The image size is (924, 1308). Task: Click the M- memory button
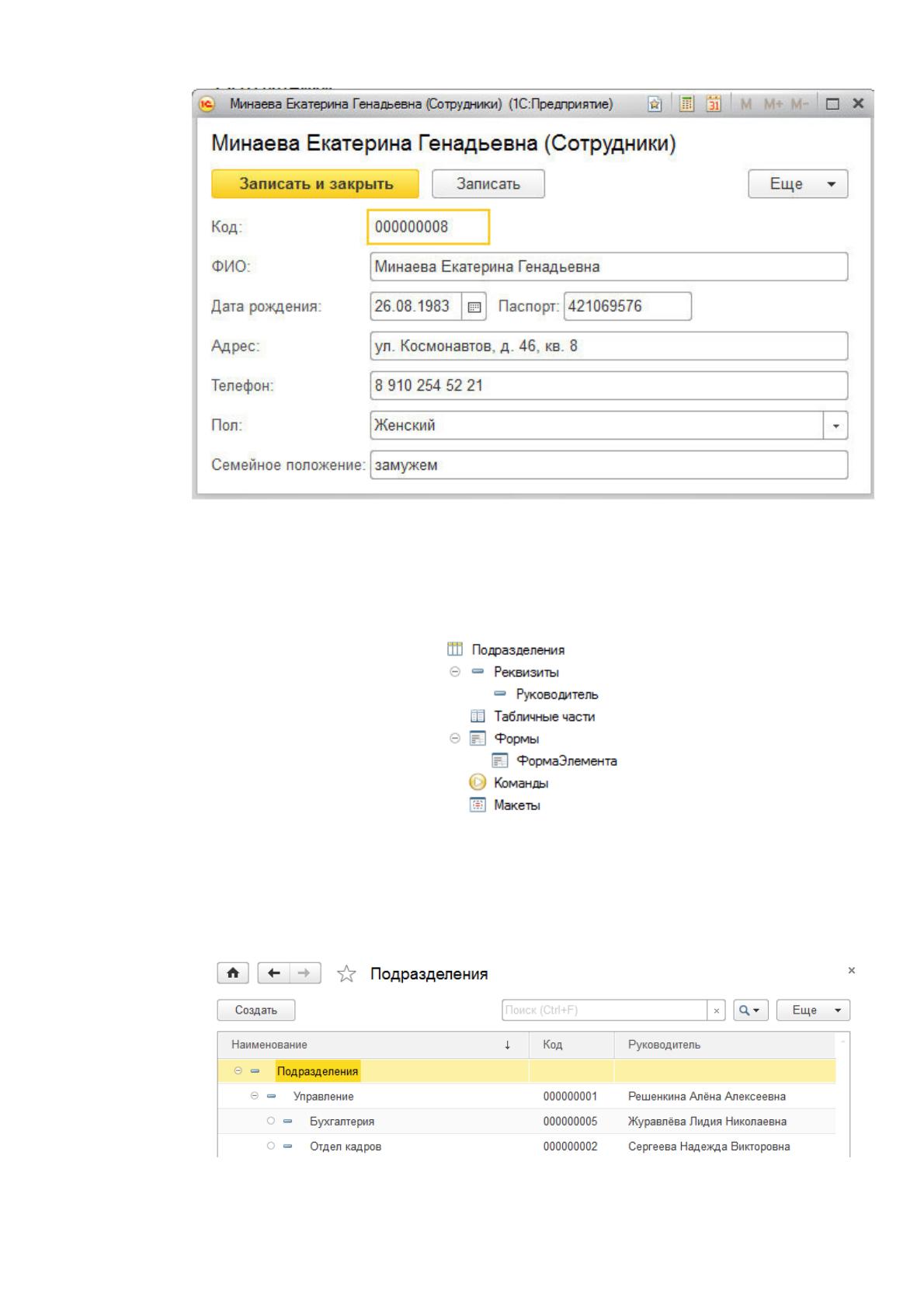click(800, 104)
